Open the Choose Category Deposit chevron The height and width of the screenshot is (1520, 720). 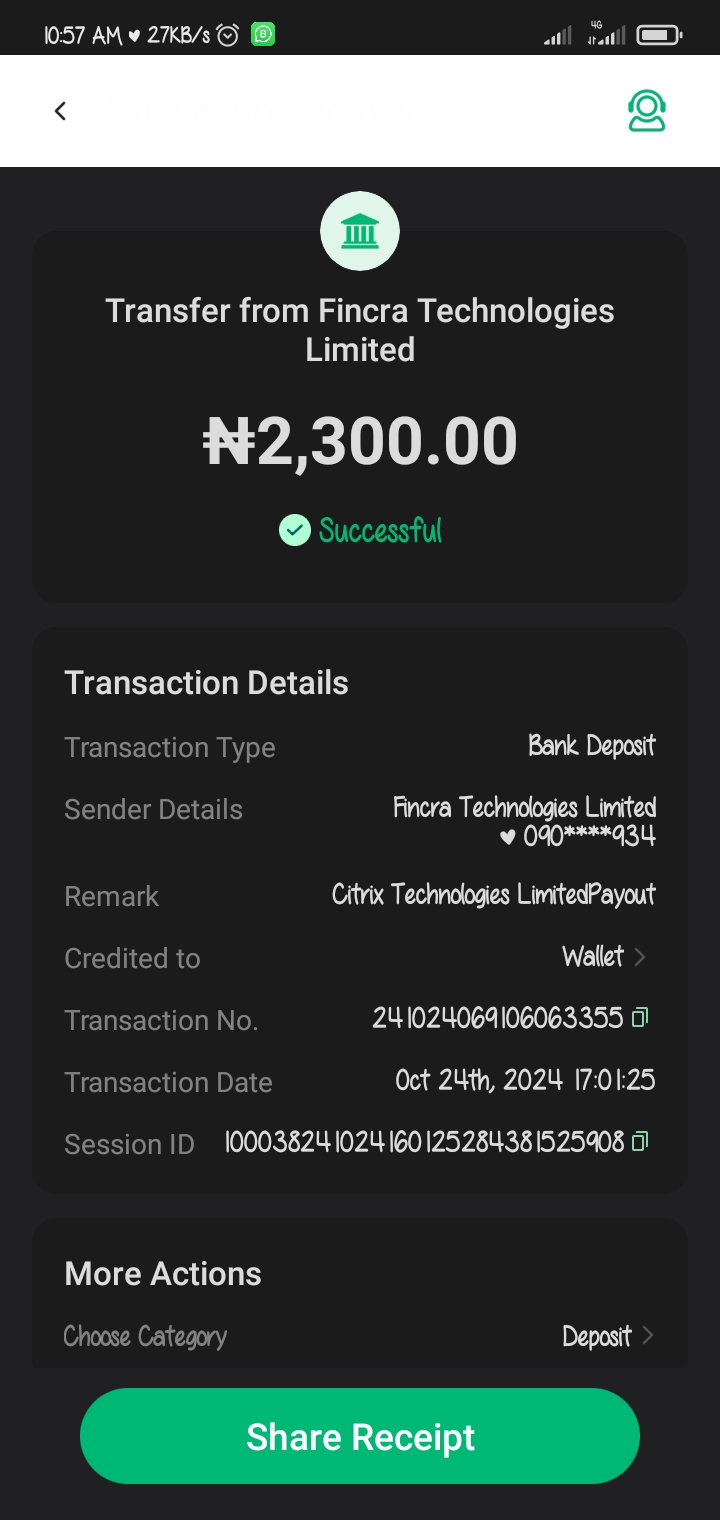(647, 1335)
